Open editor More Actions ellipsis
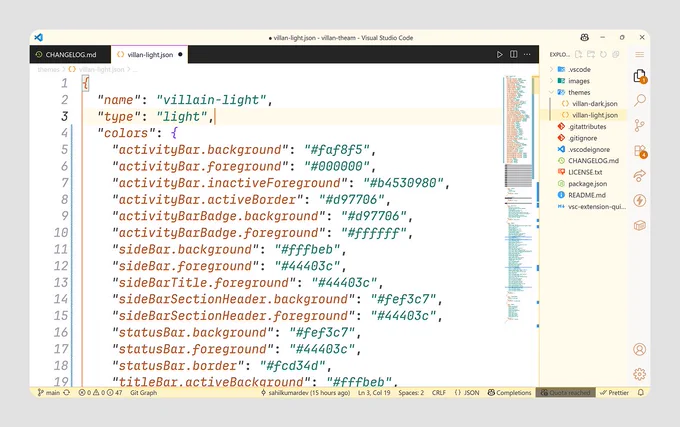The height and width of the screenshot is (427, 680). pos(527,54)
